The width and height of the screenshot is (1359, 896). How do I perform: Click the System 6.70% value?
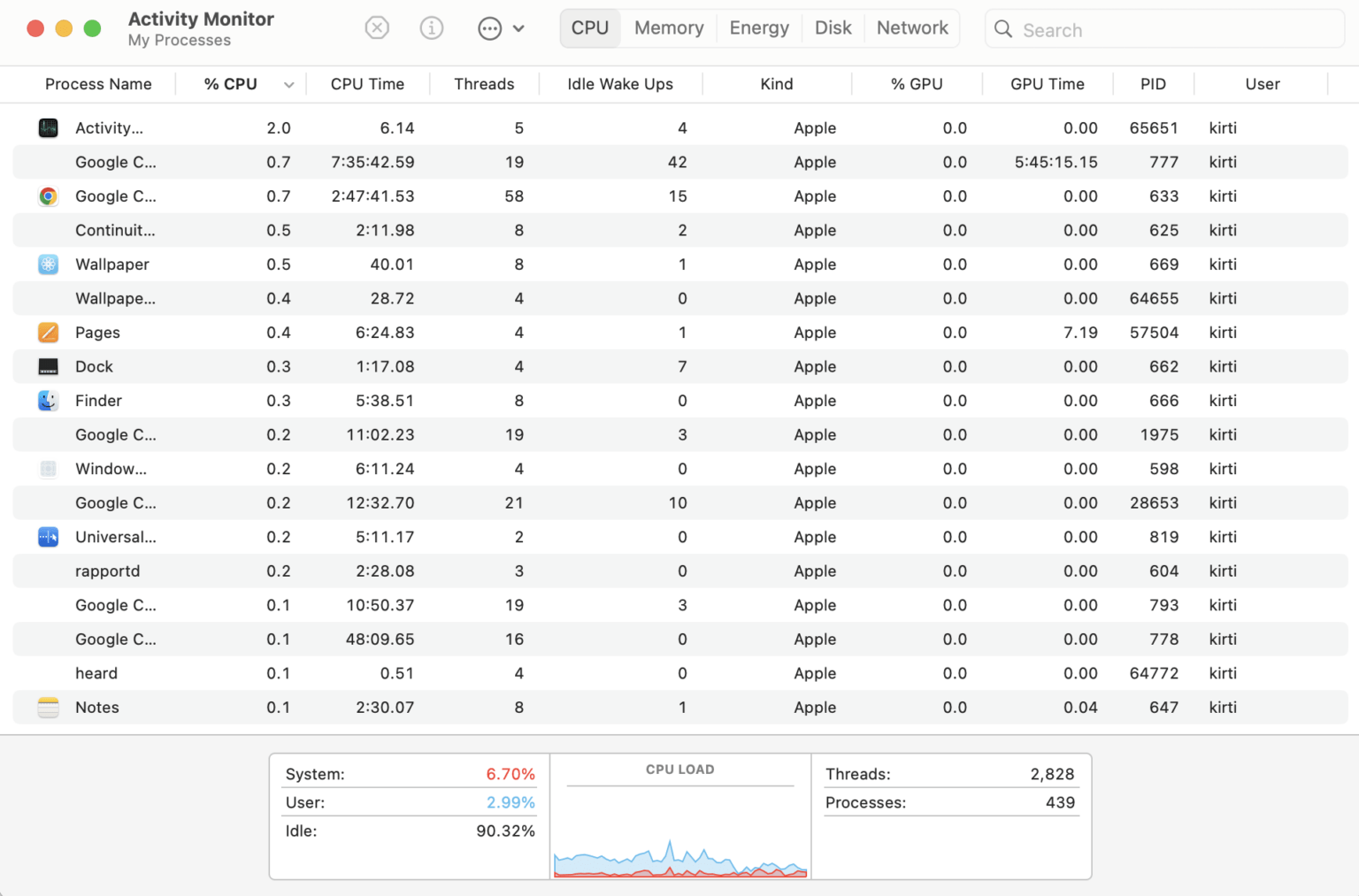click(511, 774)
